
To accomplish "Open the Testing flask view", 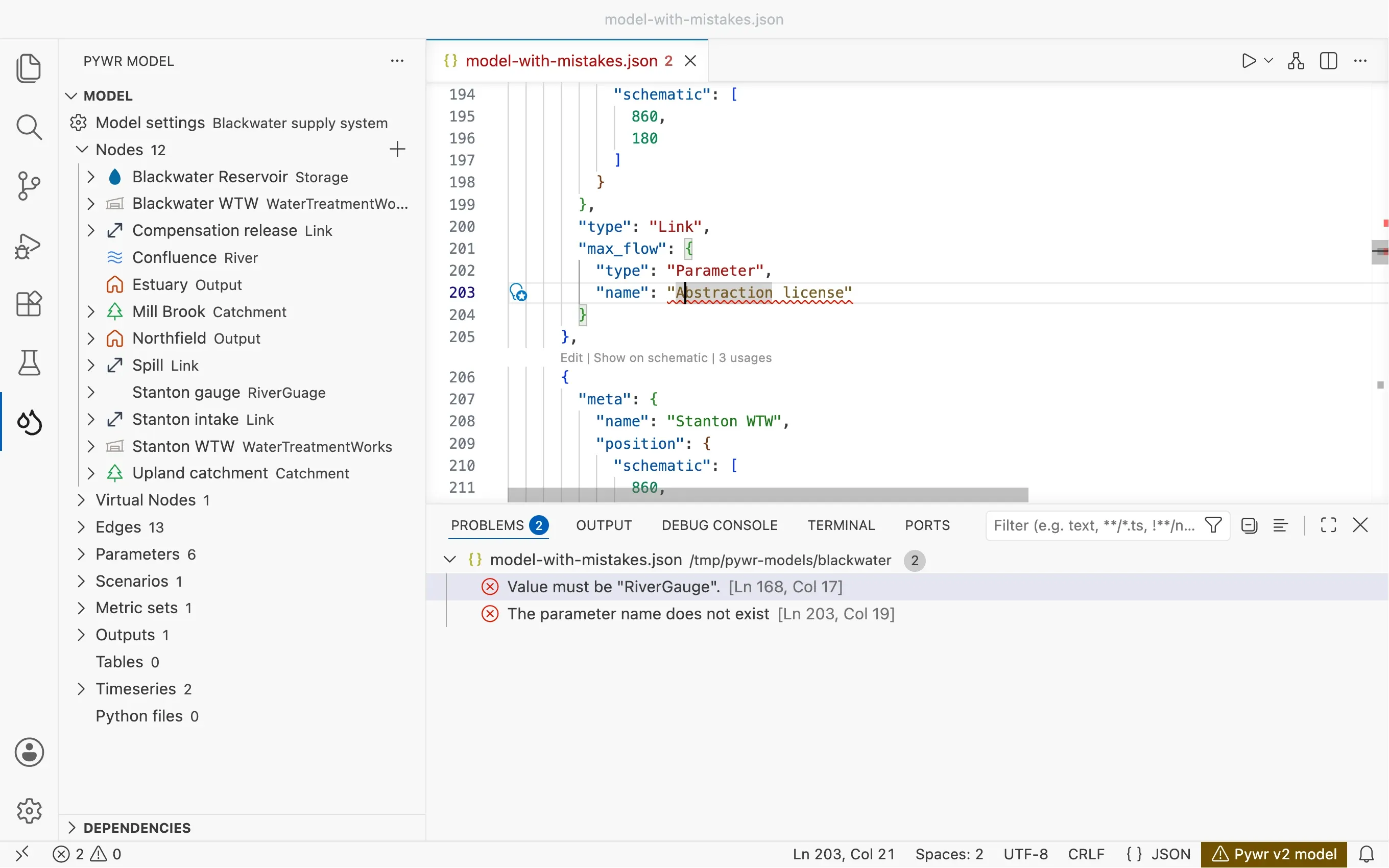I will click(x=29, y=362).
